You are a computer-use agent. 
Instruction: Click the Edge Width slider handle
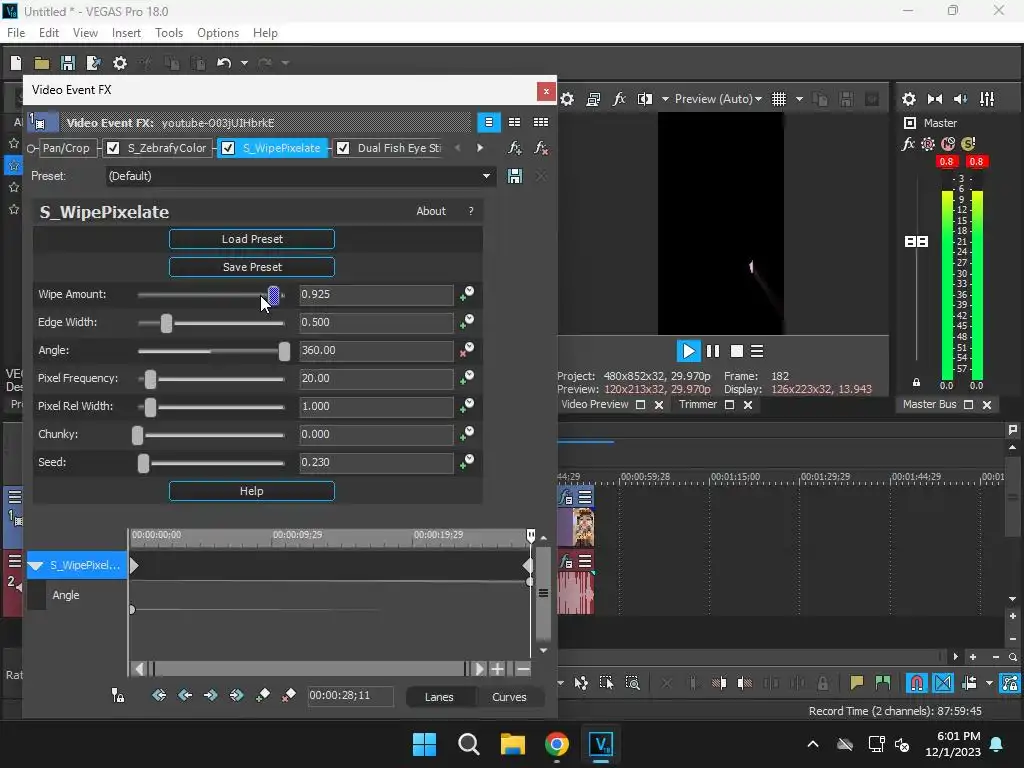tap(167, 323)
